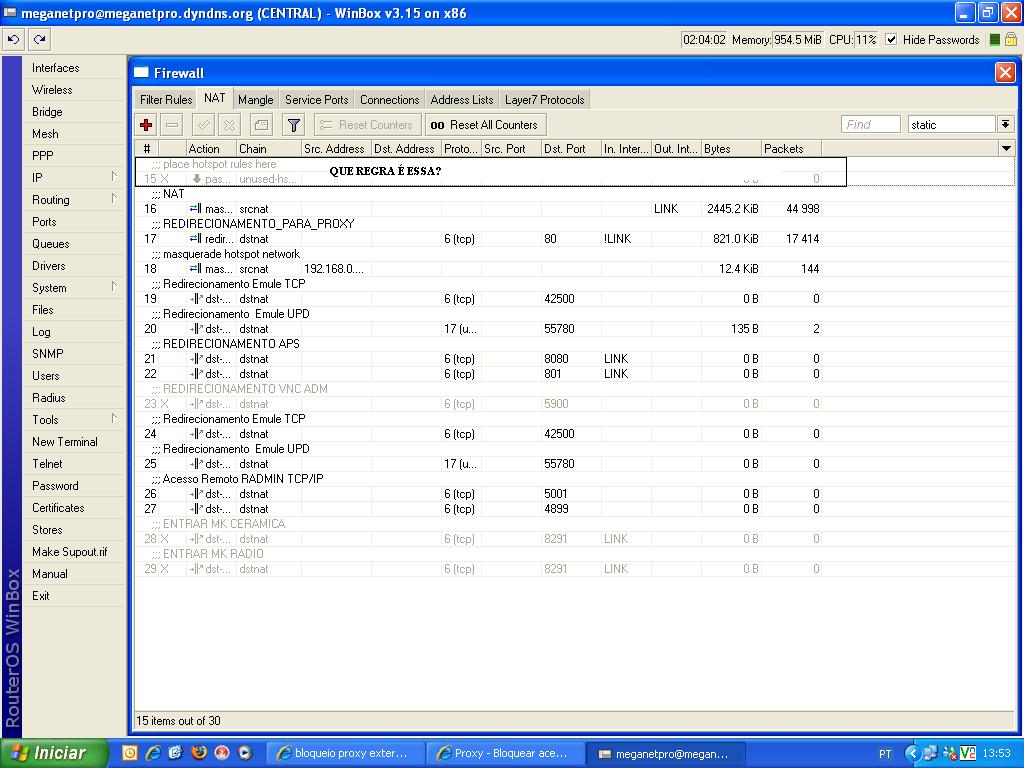Sort table by Dst. Port column header

571,149
